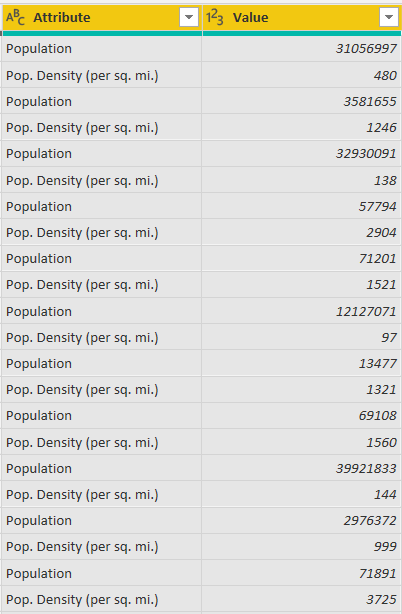This screenshot has width=402, height=614.
Task: Click the cell containing 3725
Action: tap(302, 600)
